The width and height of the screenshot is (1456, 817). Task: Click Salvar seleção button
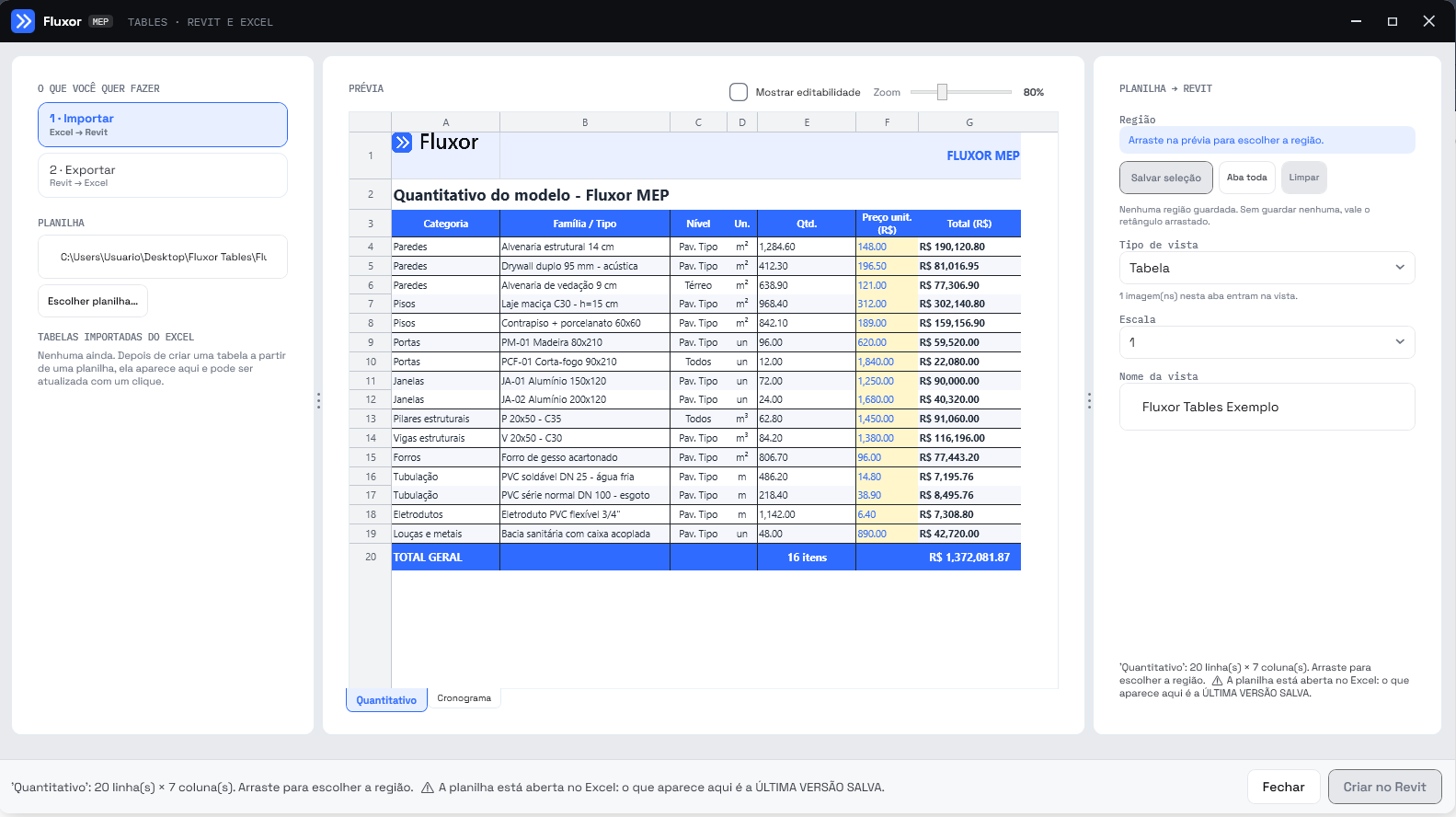[1165, 178]
